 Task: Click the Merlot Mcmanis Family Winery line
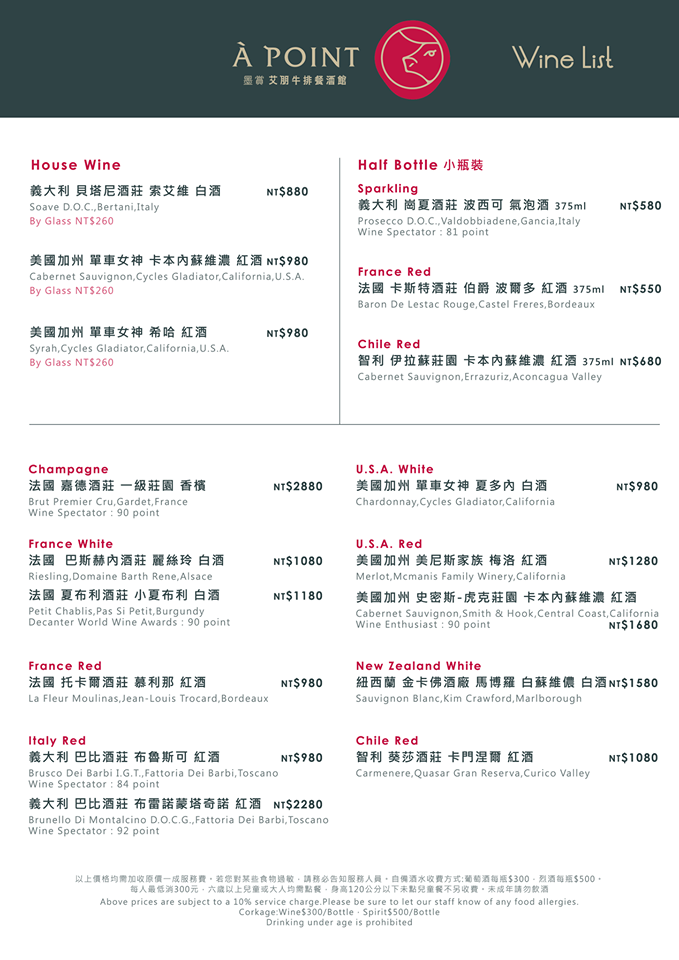tap(460, 577)
